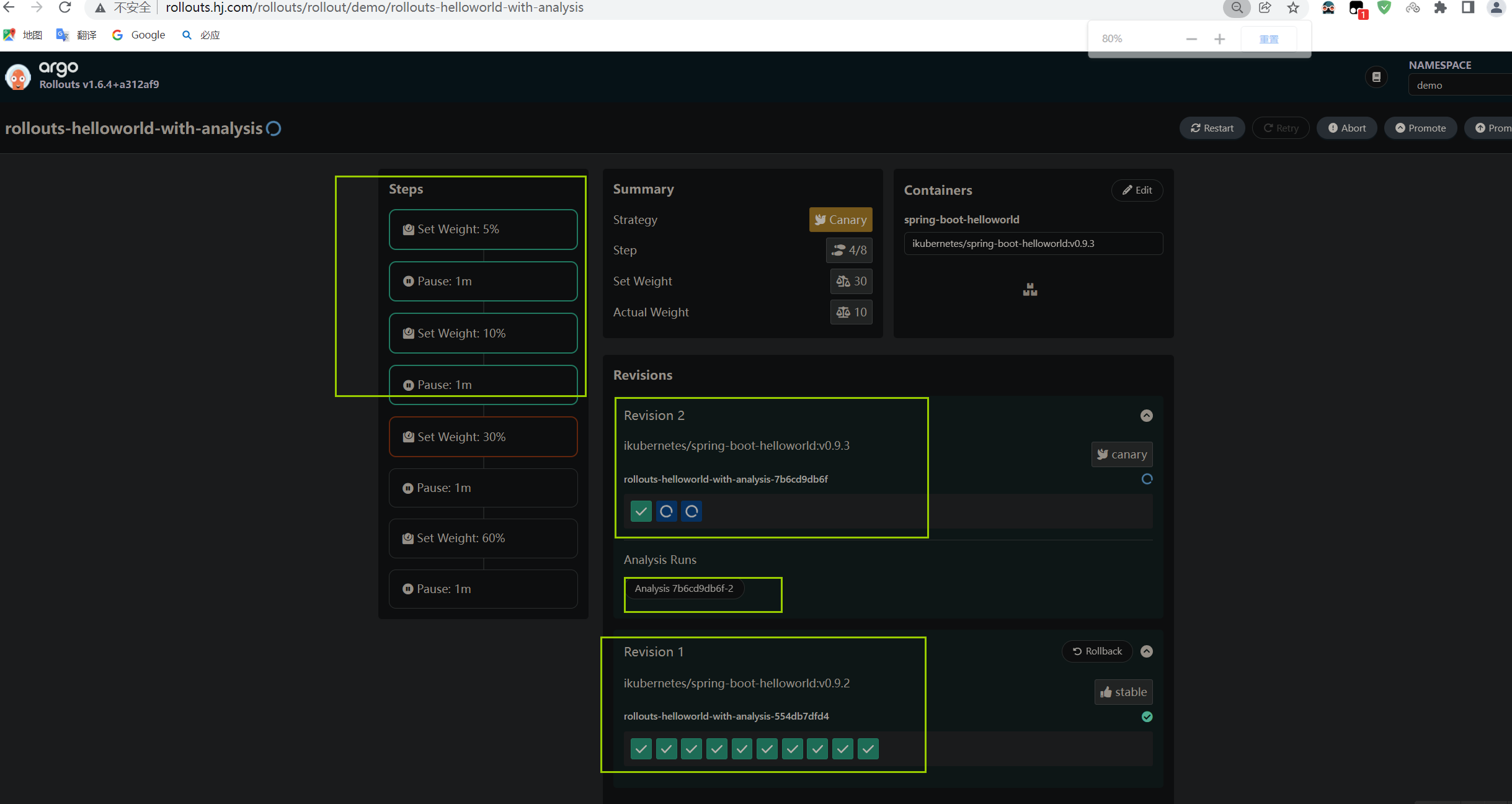Click the second progressing pod in Revision 2

(667, 511)
